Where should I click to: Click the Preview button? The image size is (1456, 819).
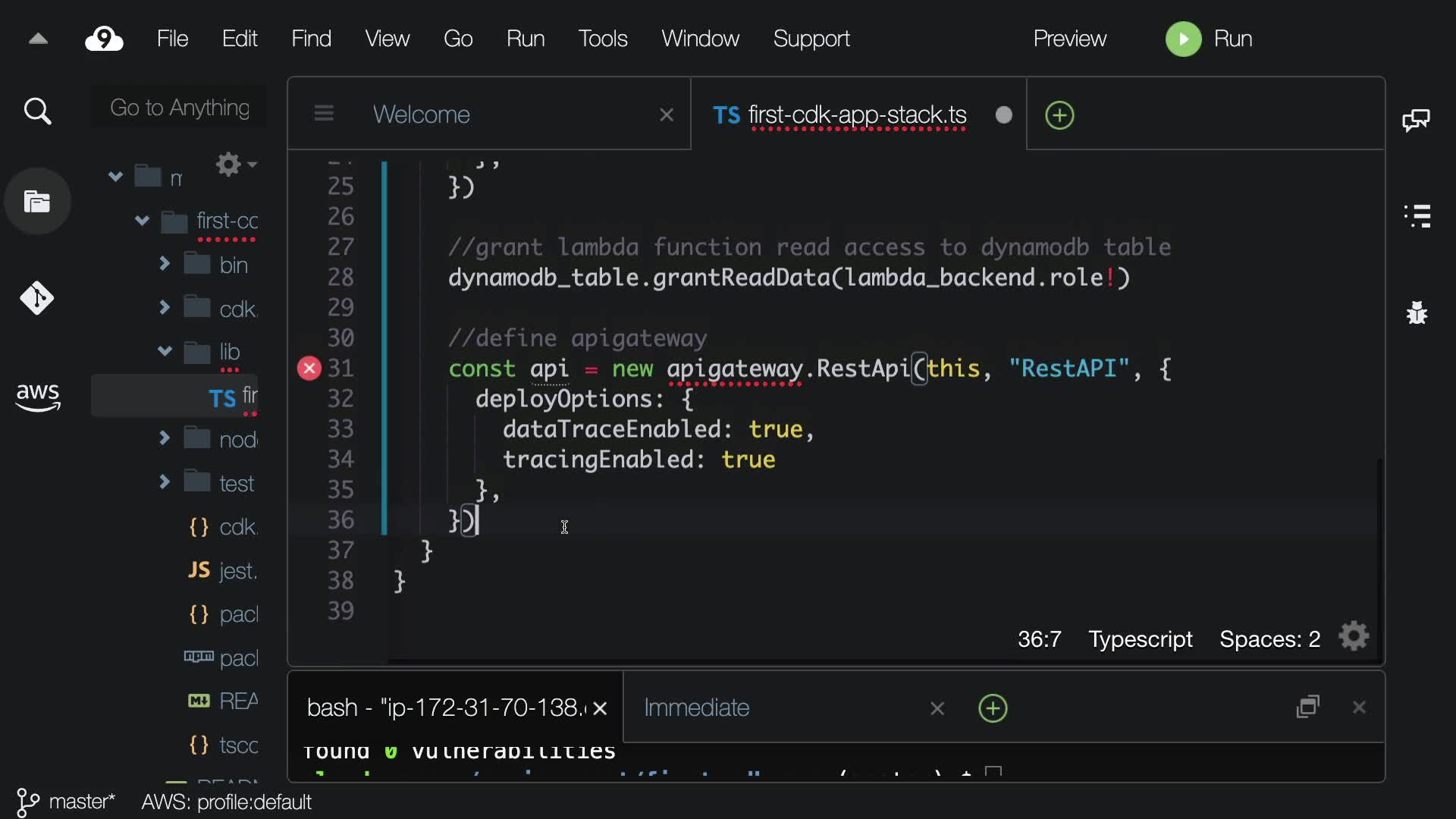(x=1069, y=39)
